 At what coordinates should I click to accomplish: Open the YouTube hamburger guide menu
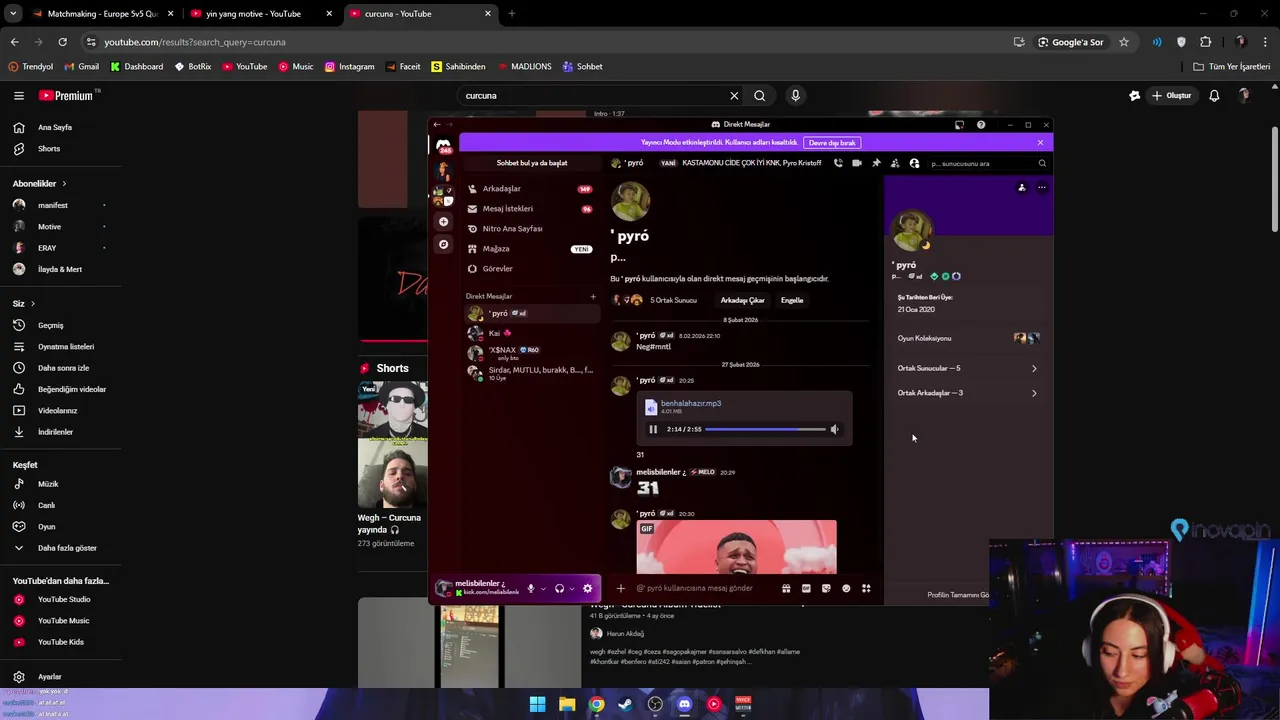[19, 96]
